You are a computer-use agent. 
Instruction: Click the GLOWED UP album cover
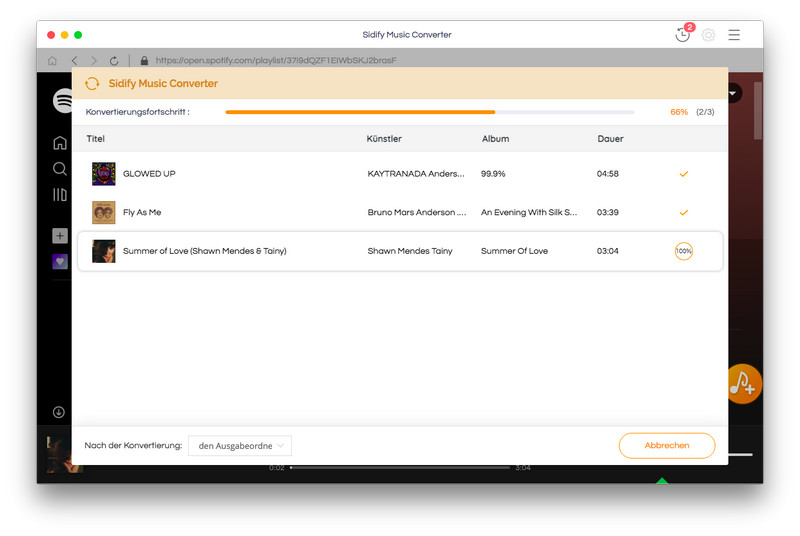(104, 174)
